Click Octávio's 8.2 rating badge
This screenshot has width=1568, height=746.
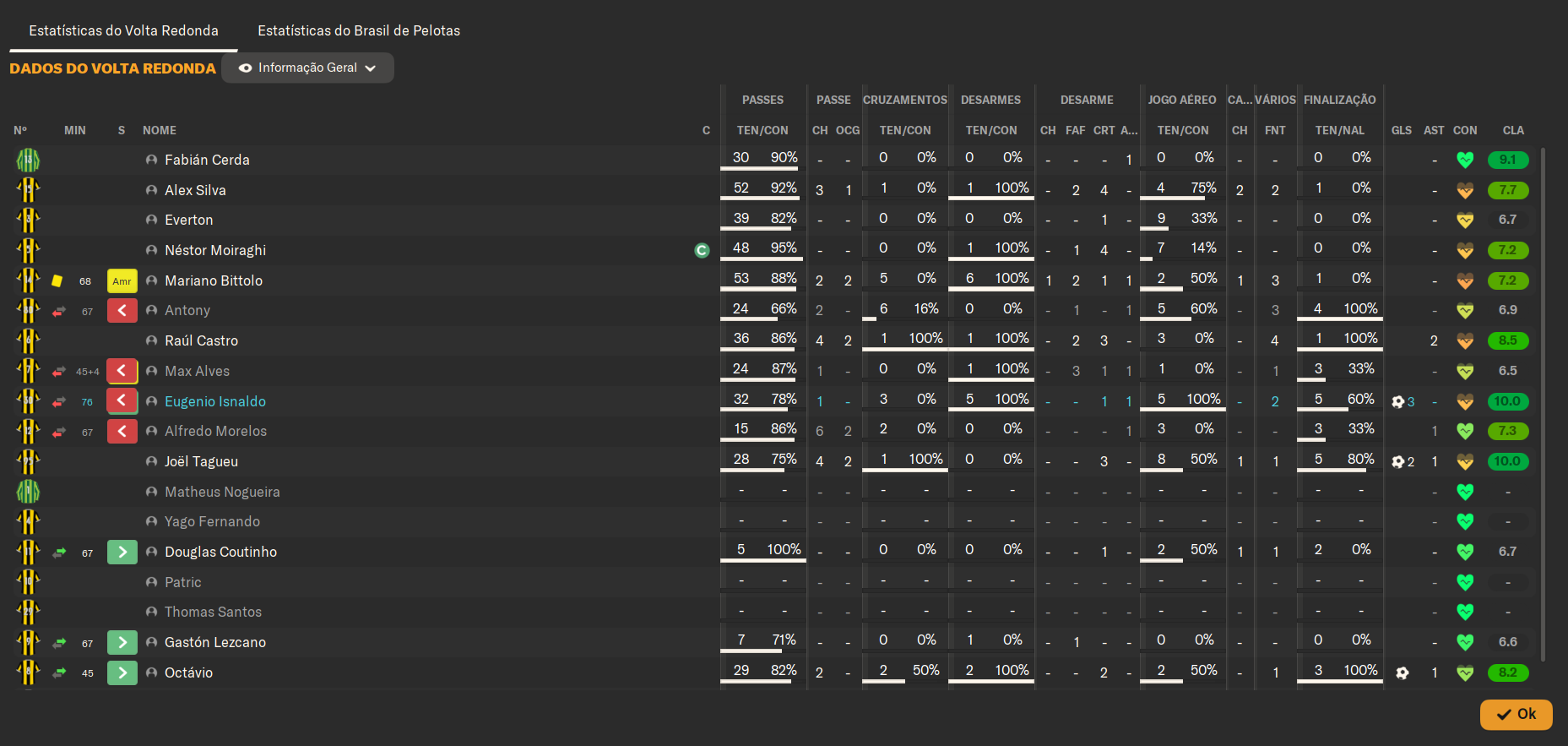1508,672
